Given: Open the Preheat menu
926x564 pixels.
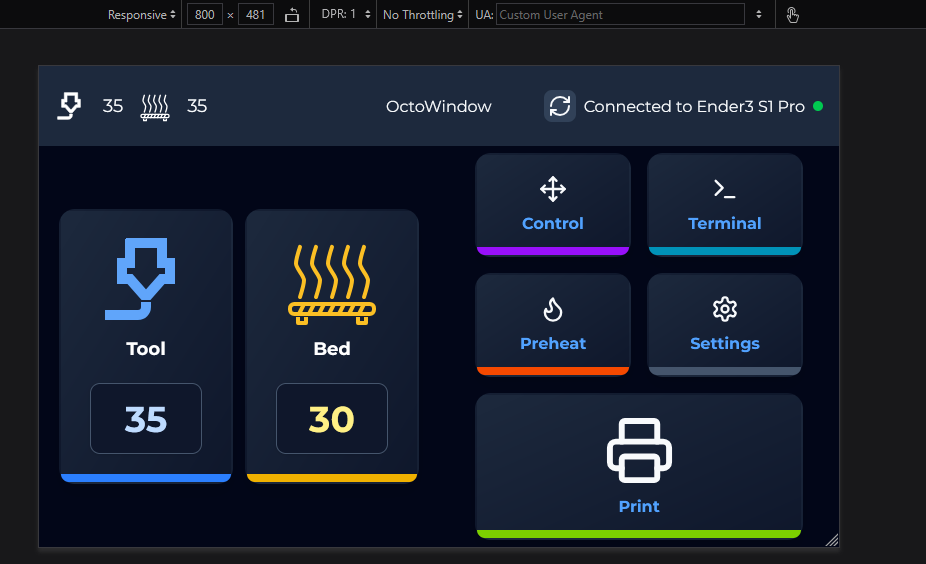Looking at the screenshot, I should pos(553,324).
